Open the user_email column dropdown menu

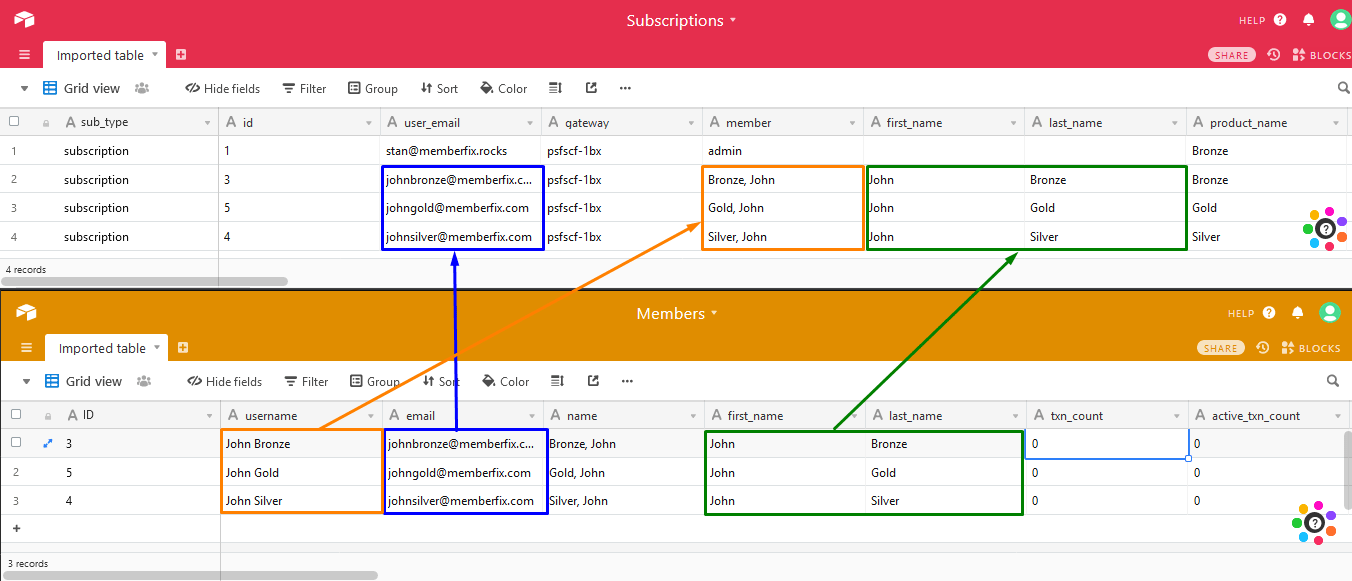point(531,123)
